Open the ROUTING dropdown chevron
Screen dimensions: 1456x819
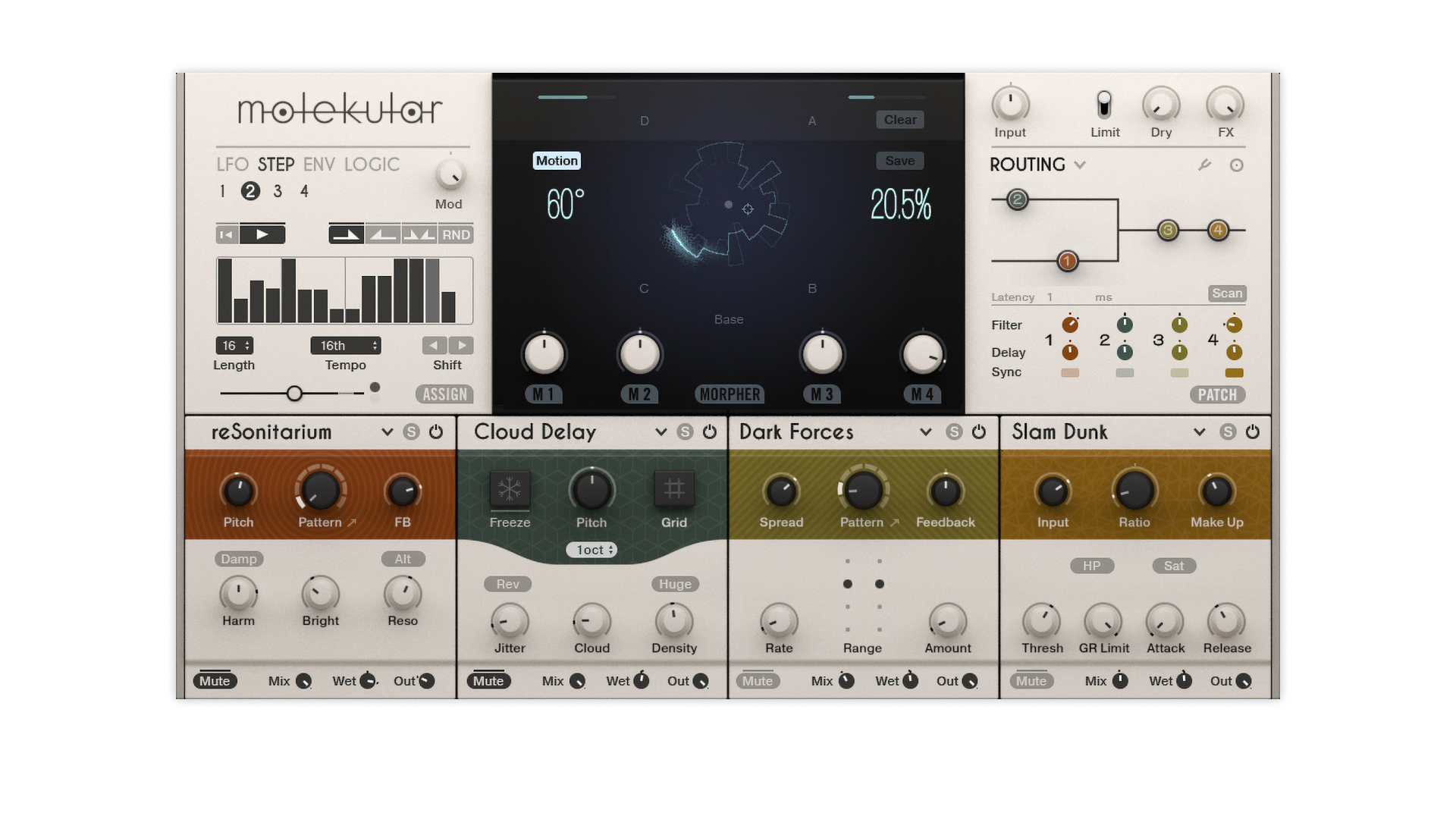[x=1080, y=165]
